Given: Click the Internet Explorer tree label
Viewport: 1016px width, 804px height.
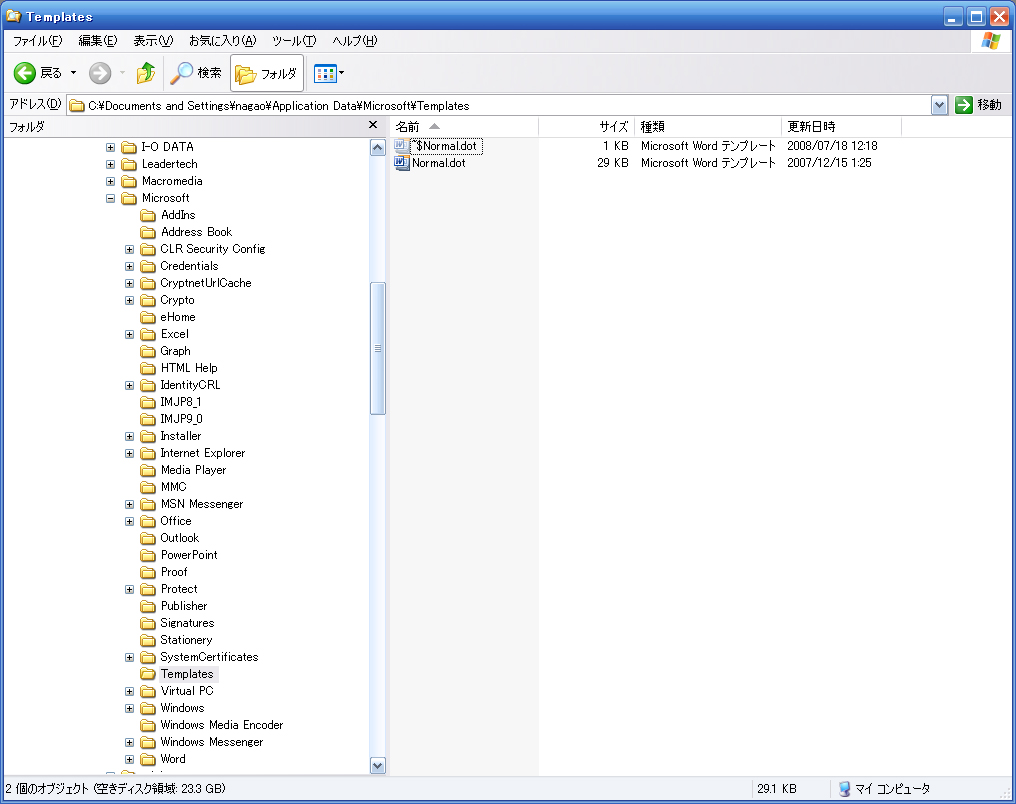Looking at the screenshot, I should tap(203, 453).
